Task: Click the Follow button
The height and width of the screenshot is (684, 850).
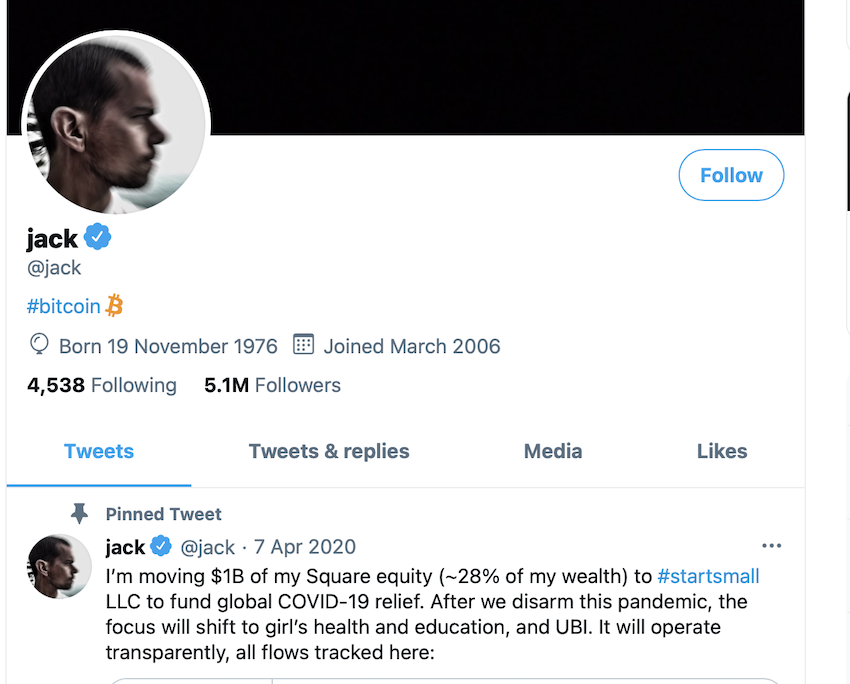Action: (x=731, y=176)
